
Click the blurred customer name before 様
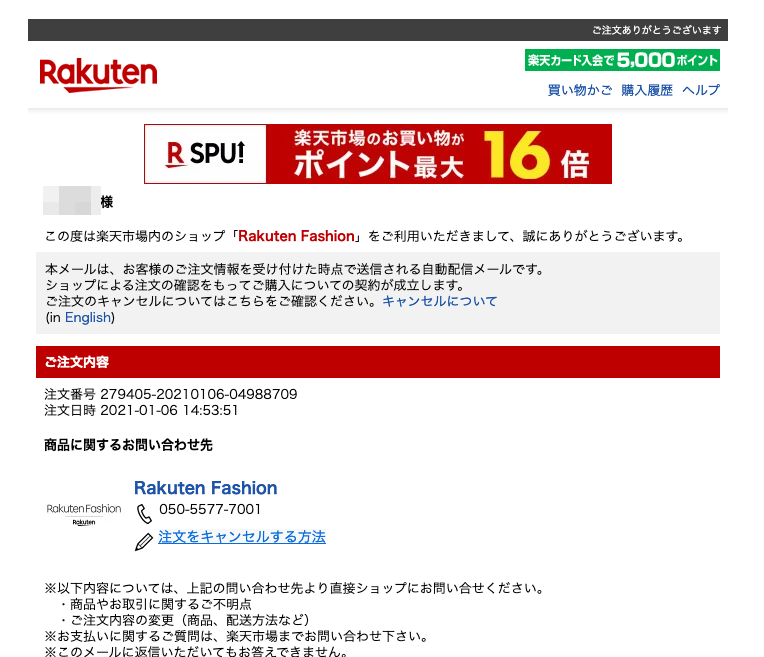click(72, 200)
